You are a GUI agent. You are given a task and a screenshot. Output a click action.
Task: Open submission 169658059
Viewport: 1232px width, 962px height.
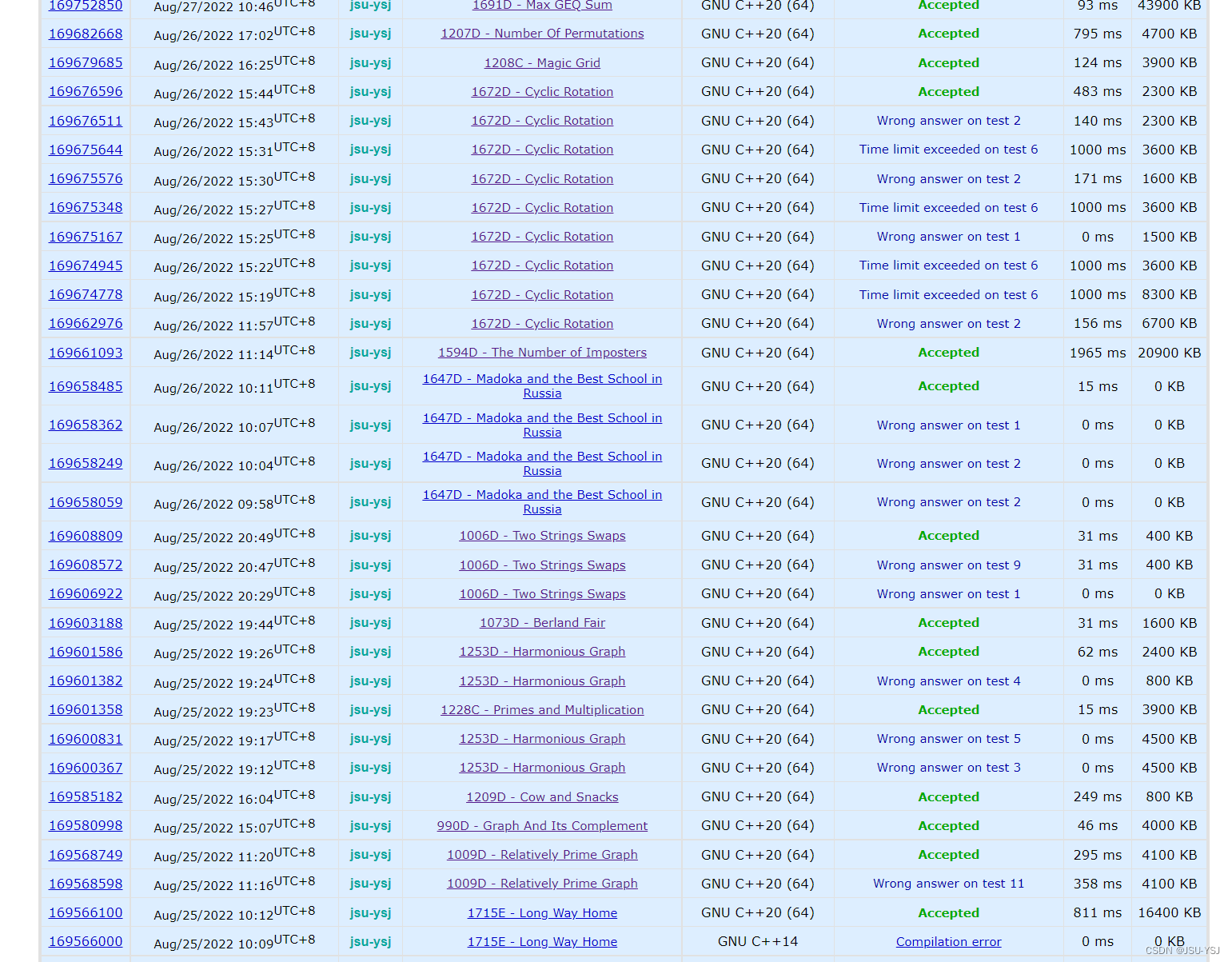[86, 502]
